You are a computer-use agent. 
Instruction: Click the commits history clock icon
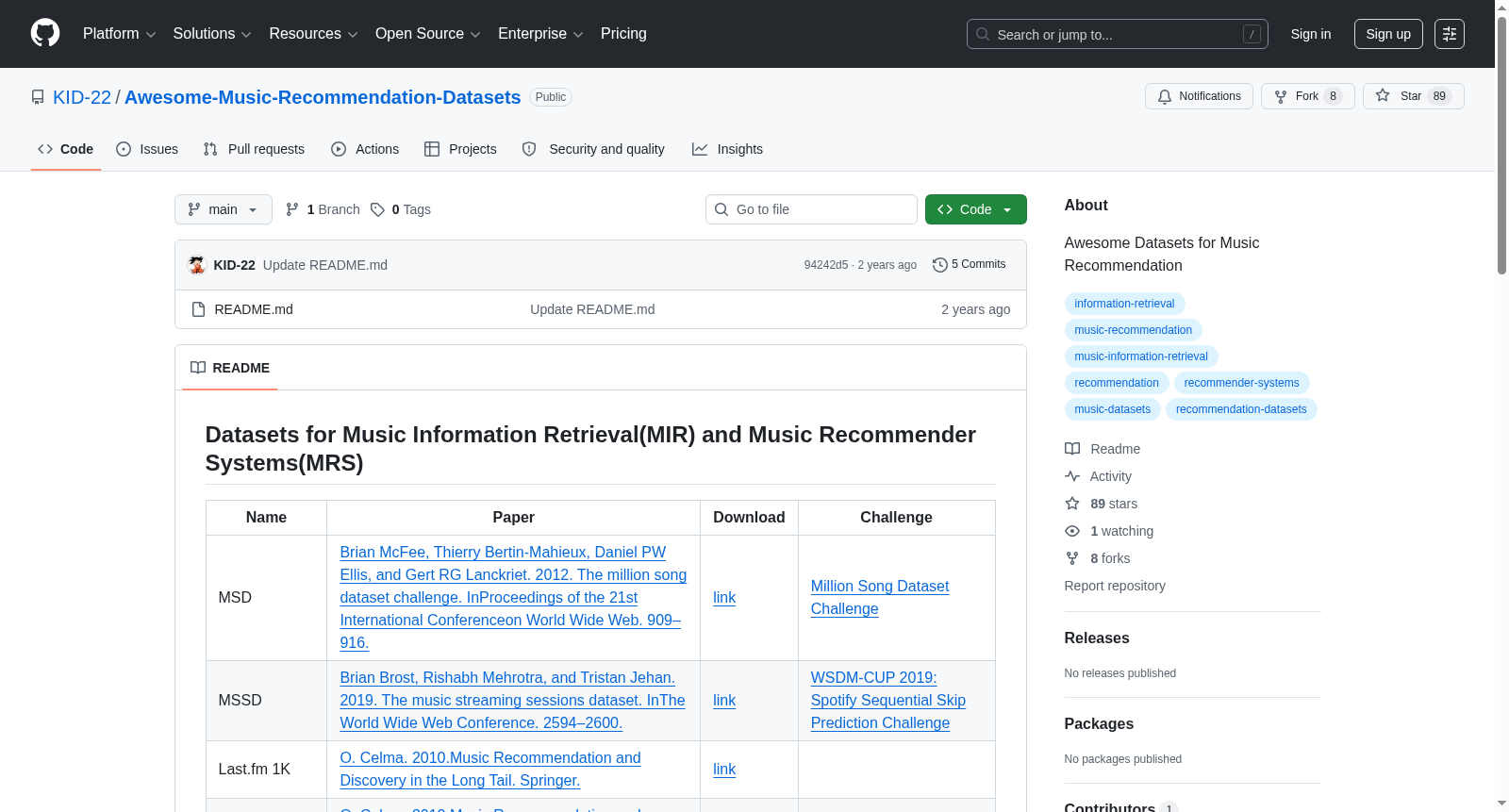coord(939,265)
